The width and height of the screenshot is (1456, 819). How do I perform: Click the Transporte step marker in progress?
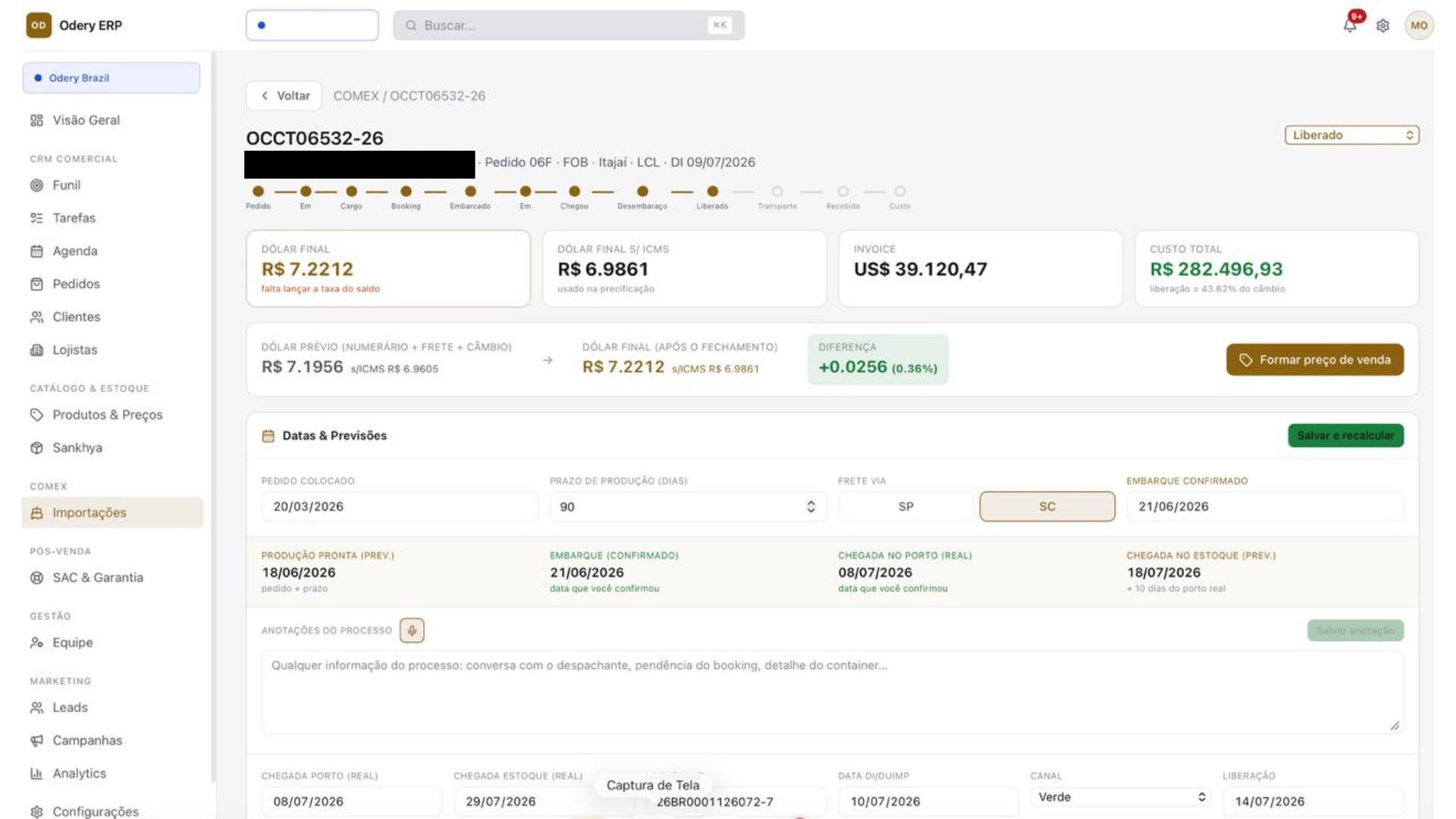[777, 192]
